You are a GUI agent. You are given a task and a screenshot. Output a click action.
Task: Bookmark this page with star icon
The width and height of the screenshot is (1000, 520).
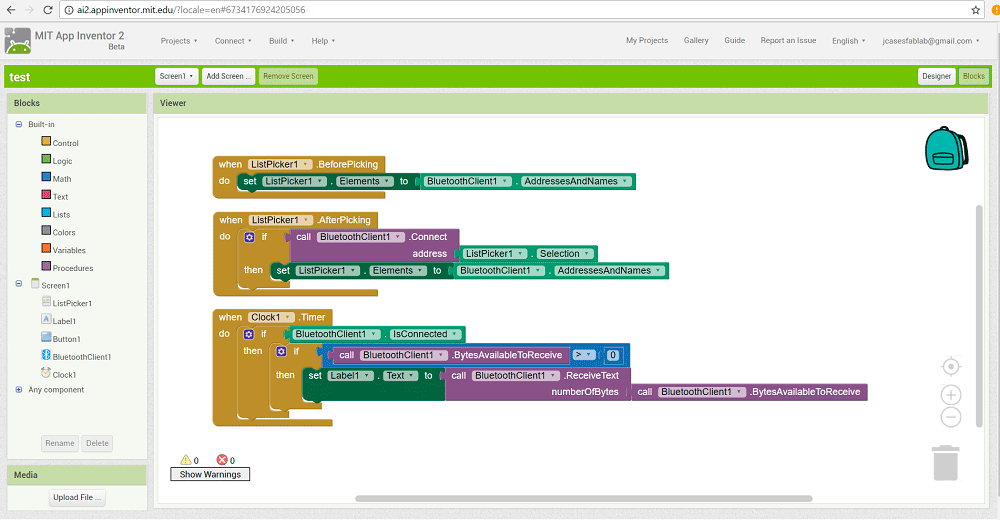[976, 10]
